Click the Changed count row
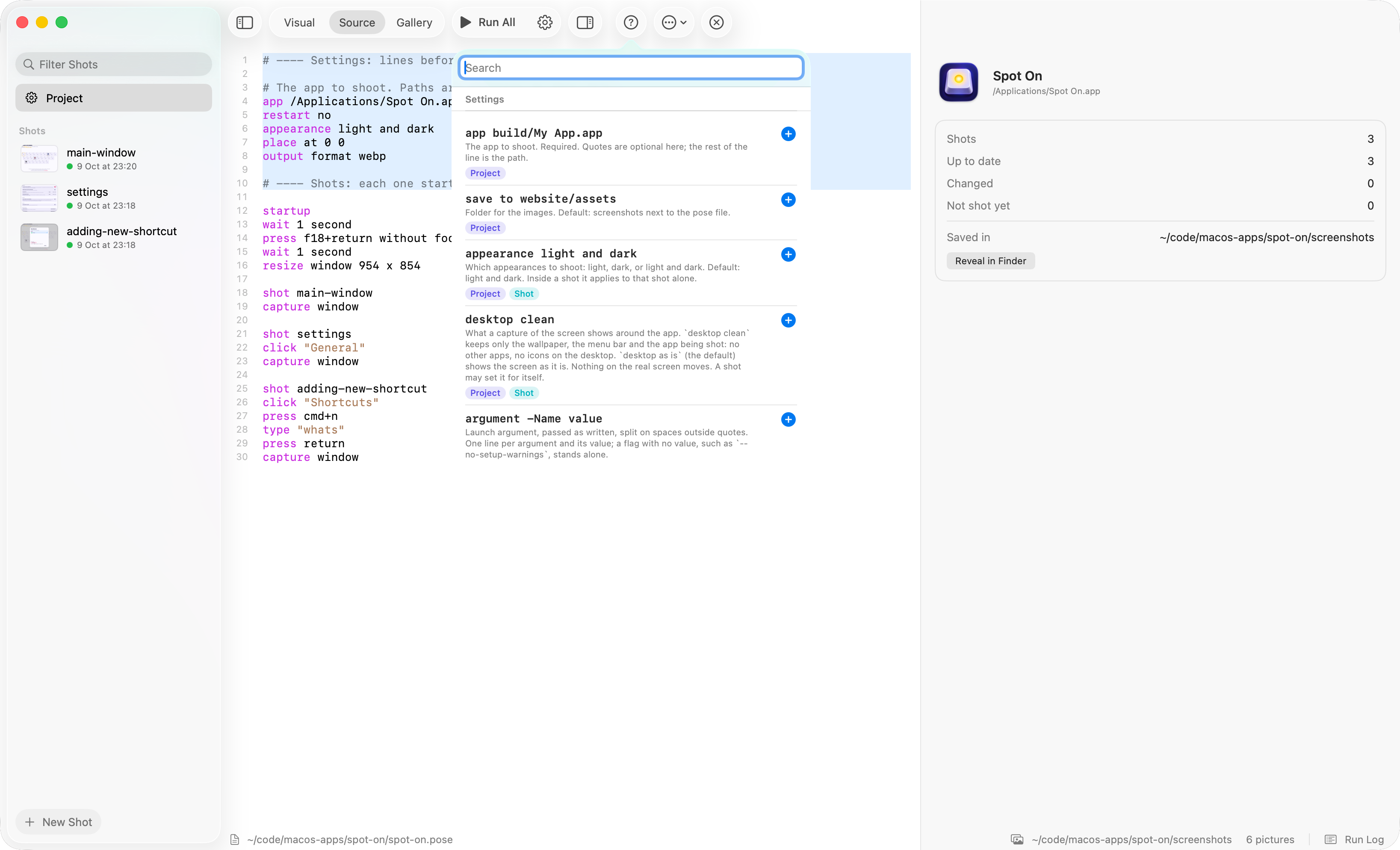Image resolution: width=1400 pixels, height=850 pixels. coord(1160,183)
